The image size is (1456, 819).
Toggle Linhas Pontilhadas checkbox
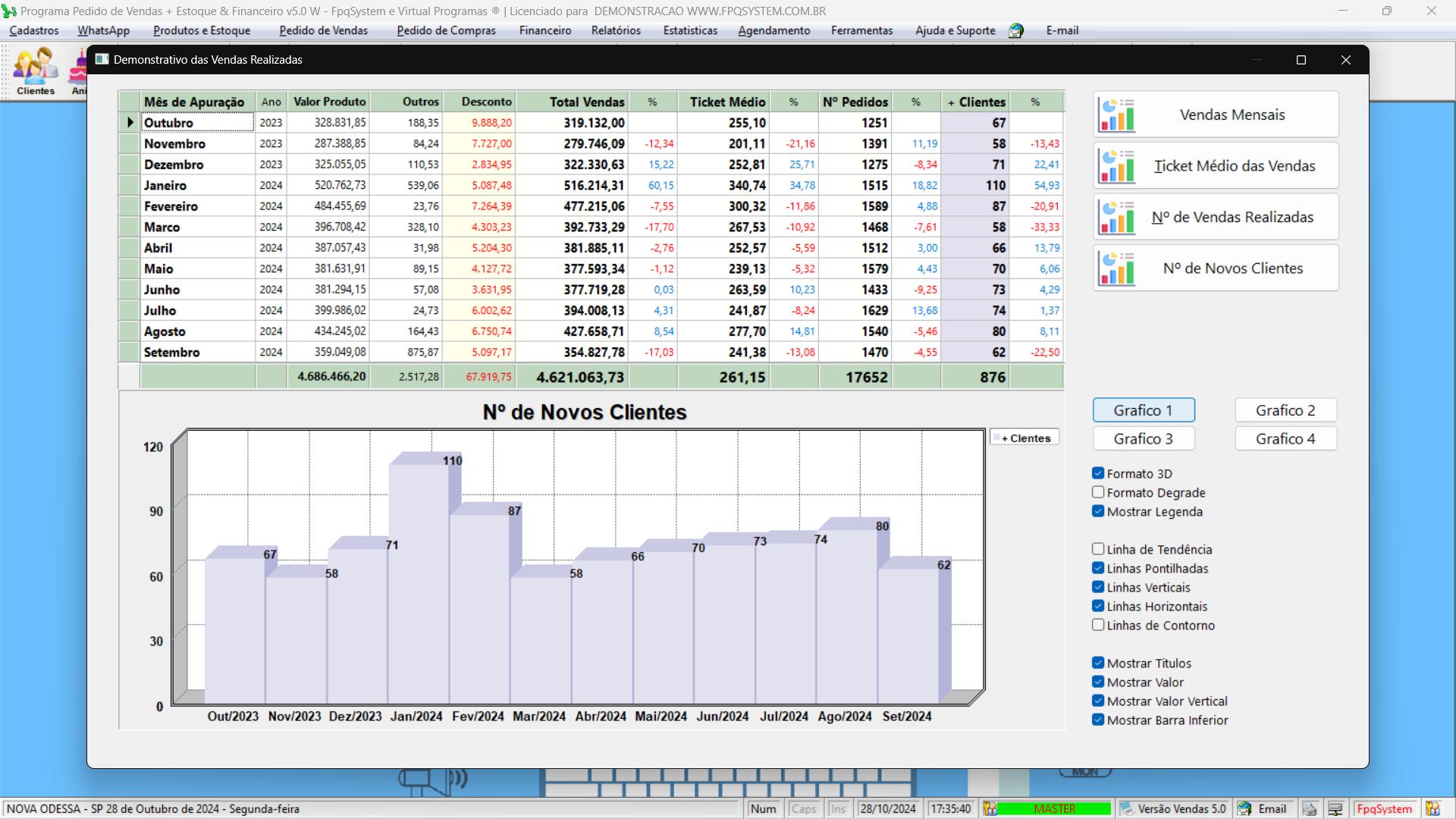[x=1098, y=568]
